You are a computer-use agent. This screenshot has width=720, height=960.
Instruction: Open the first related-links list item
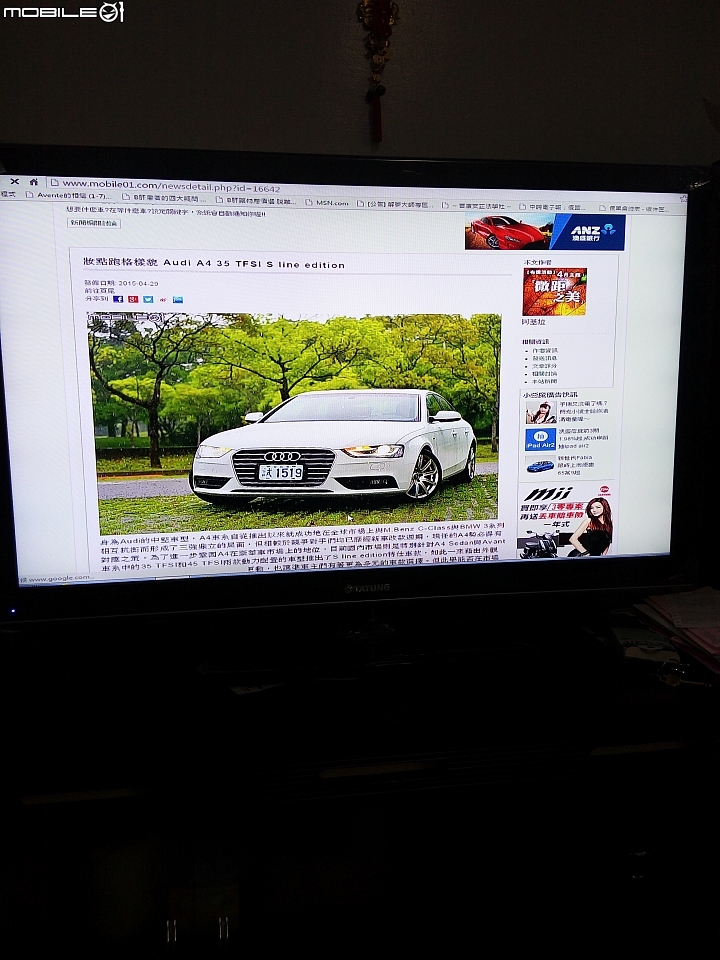544,350
